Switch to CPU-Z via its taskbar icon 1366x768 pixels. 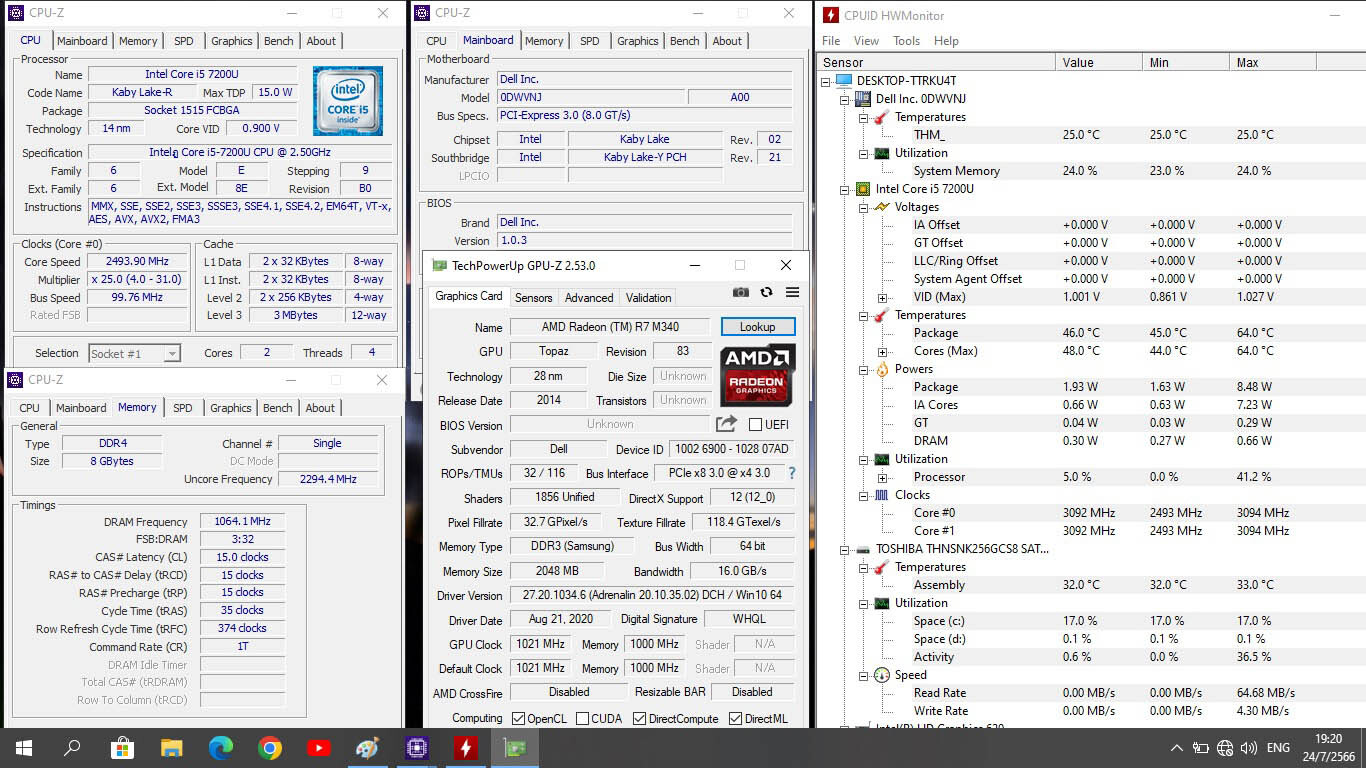416,747
